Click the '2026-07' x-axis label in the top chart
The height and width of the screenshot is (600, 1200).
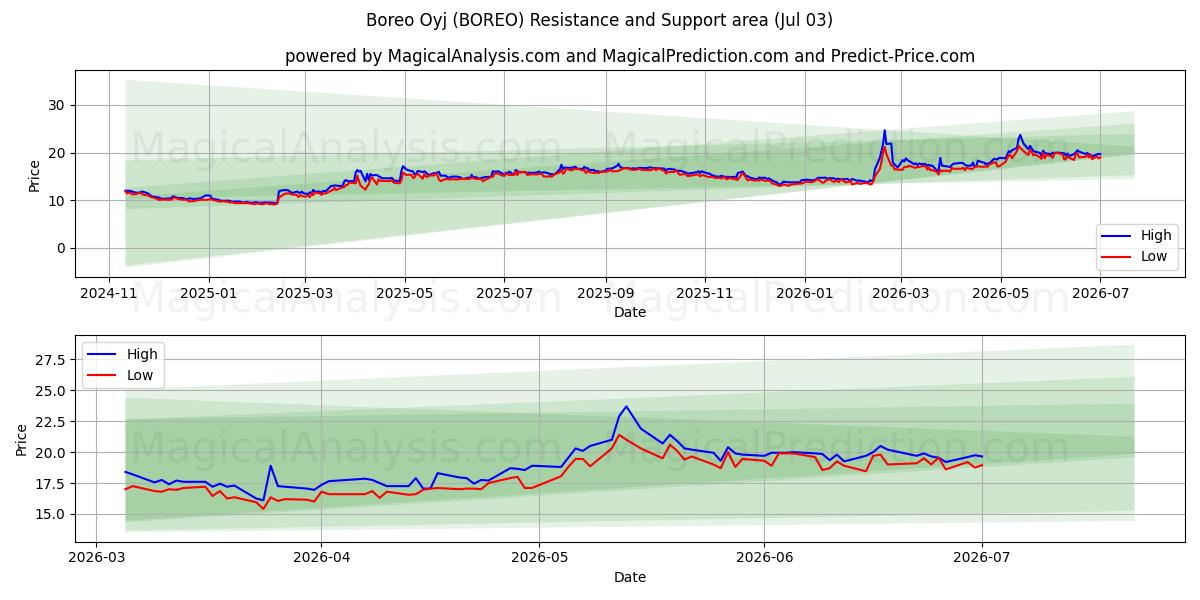pyautogui.click(x=1100, y=294)
